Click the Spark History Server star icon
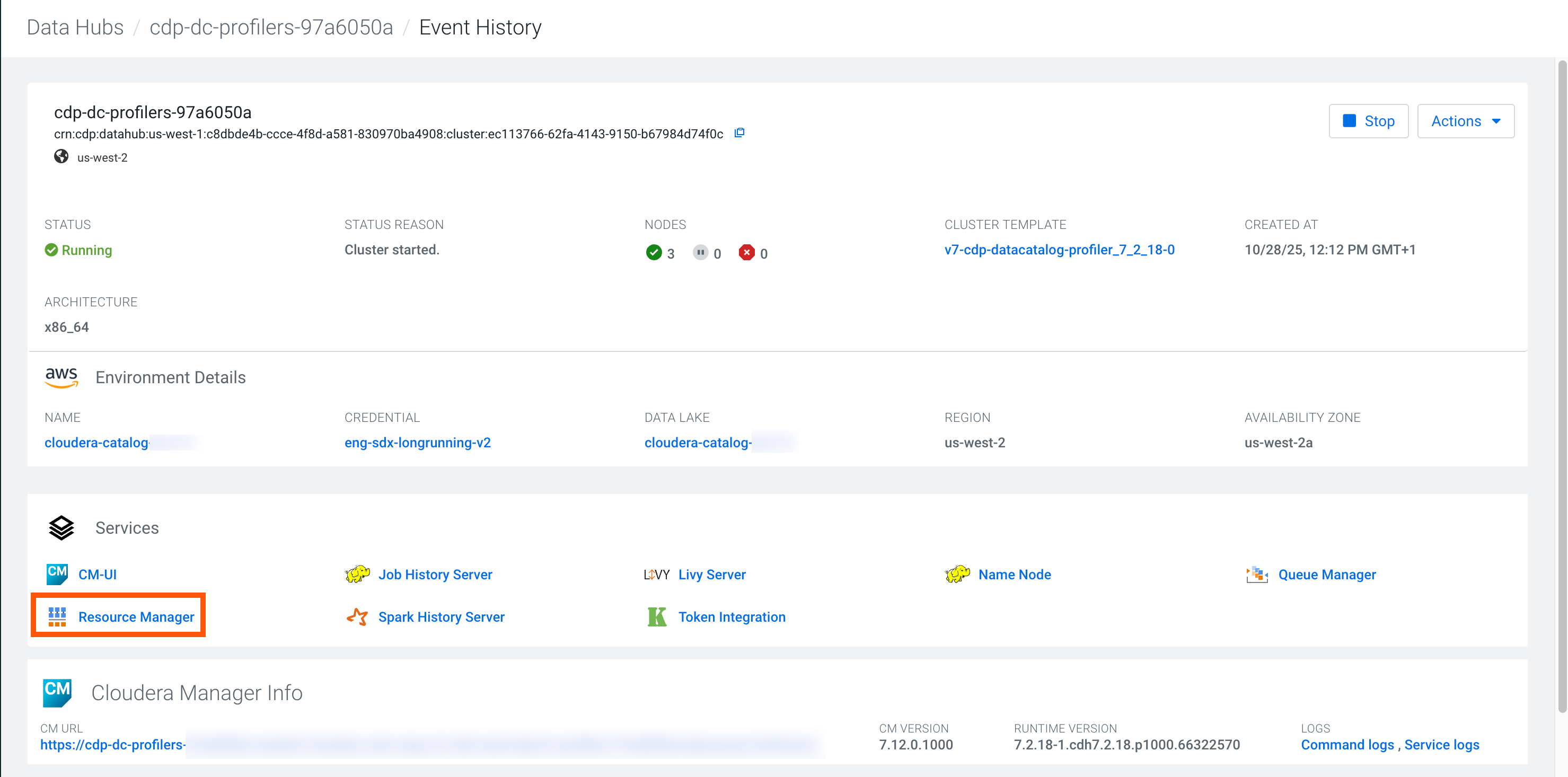Screen dimensions: 1568x777 click(357, 616)
